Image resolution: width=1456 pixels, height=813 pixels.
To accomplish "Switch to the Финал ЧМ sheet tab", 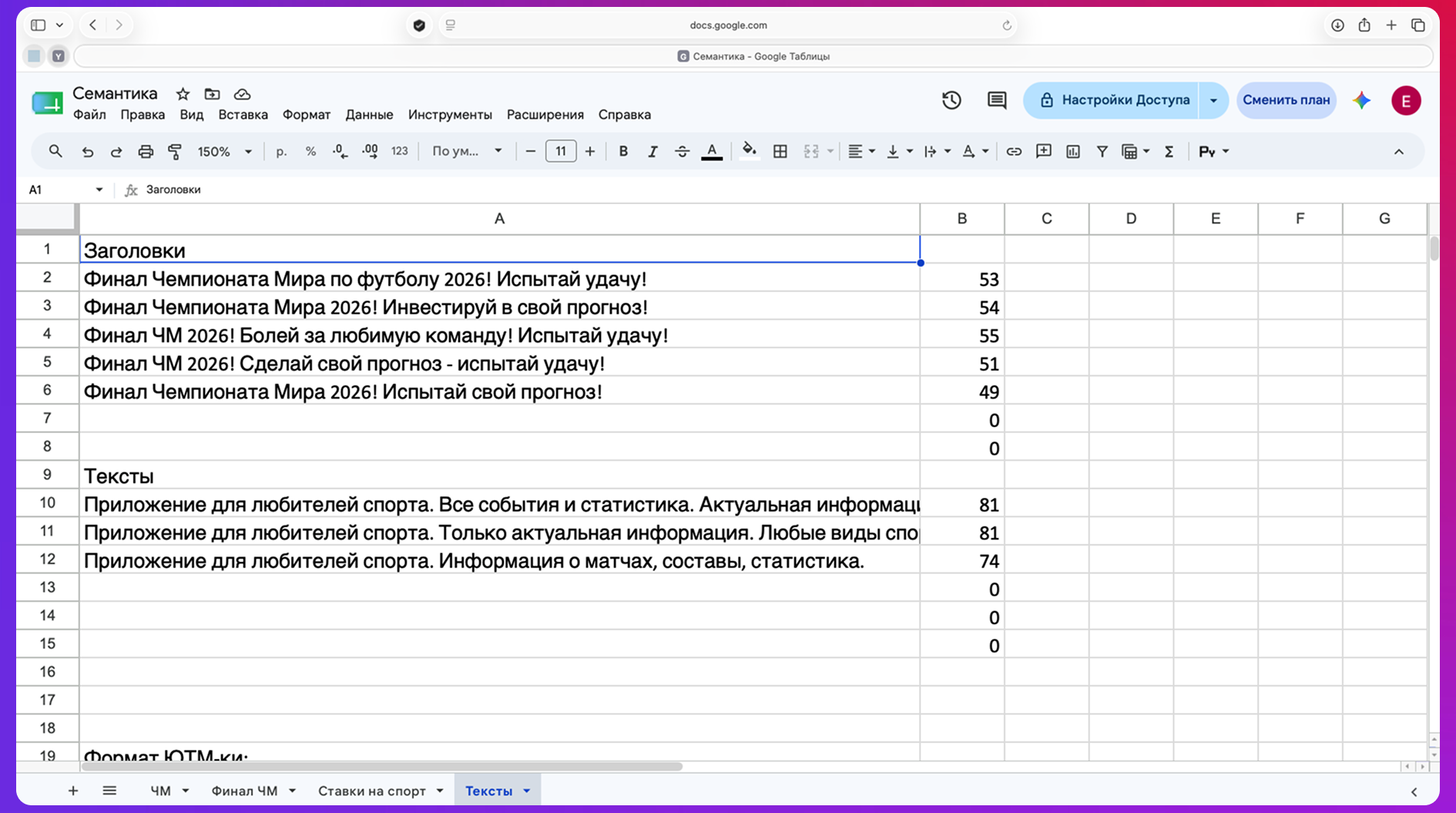I will pos(244,791).
